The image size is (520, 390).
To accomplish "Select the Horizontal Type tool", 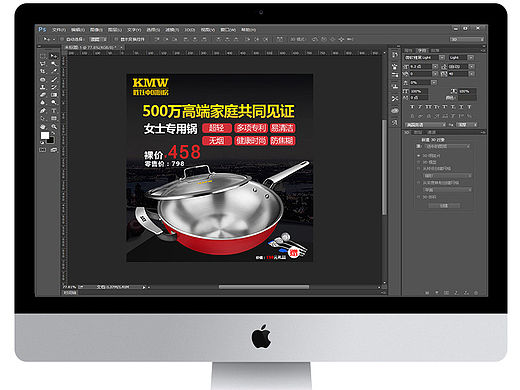I will [54, 111].
